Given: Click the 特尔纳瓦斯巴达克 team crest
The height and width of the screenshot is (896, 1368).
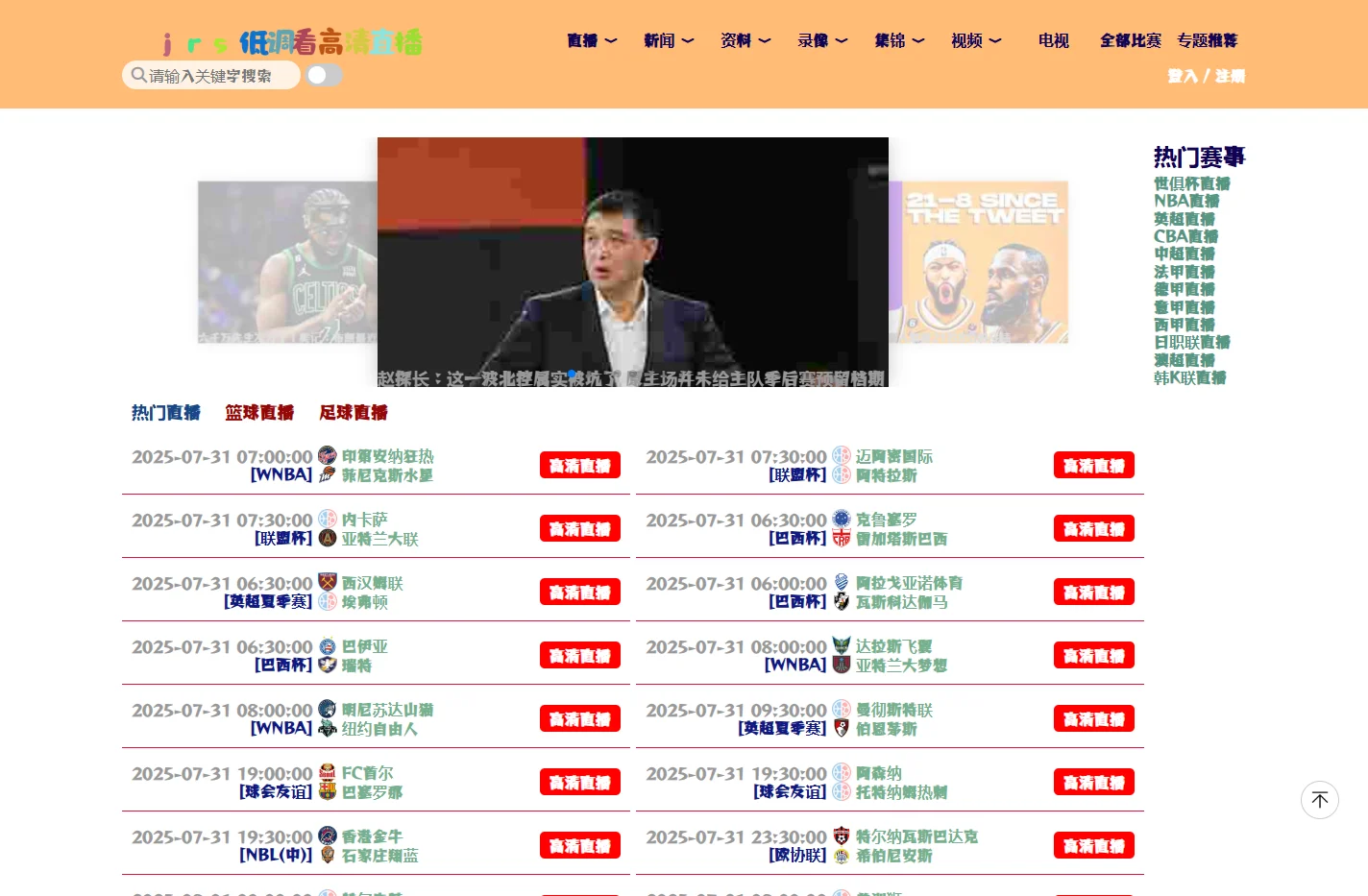Looking at the screenshot, I should tap(842, 835).
